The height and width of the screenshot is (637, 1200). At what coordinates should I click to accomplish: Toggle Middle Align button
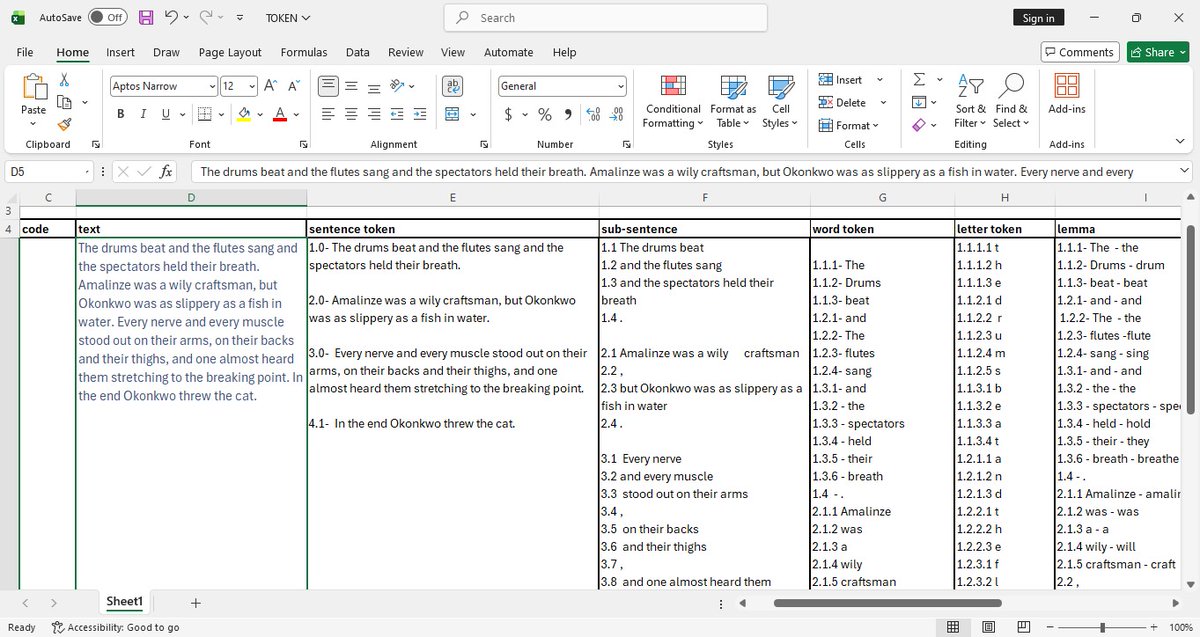(x=349, y=86)
